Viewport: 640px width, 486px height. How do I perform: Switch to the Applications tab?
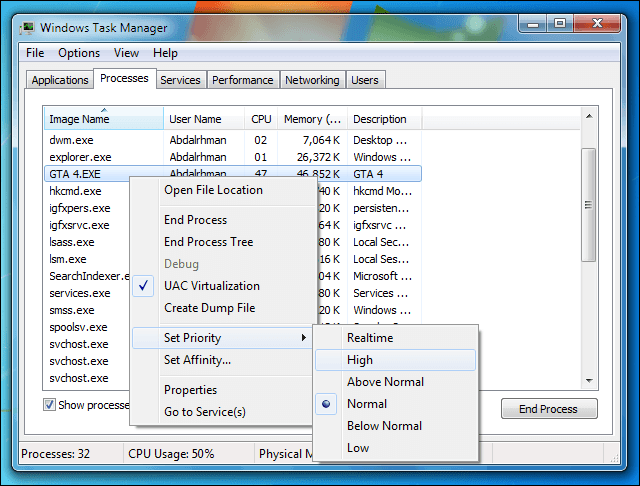60,80
